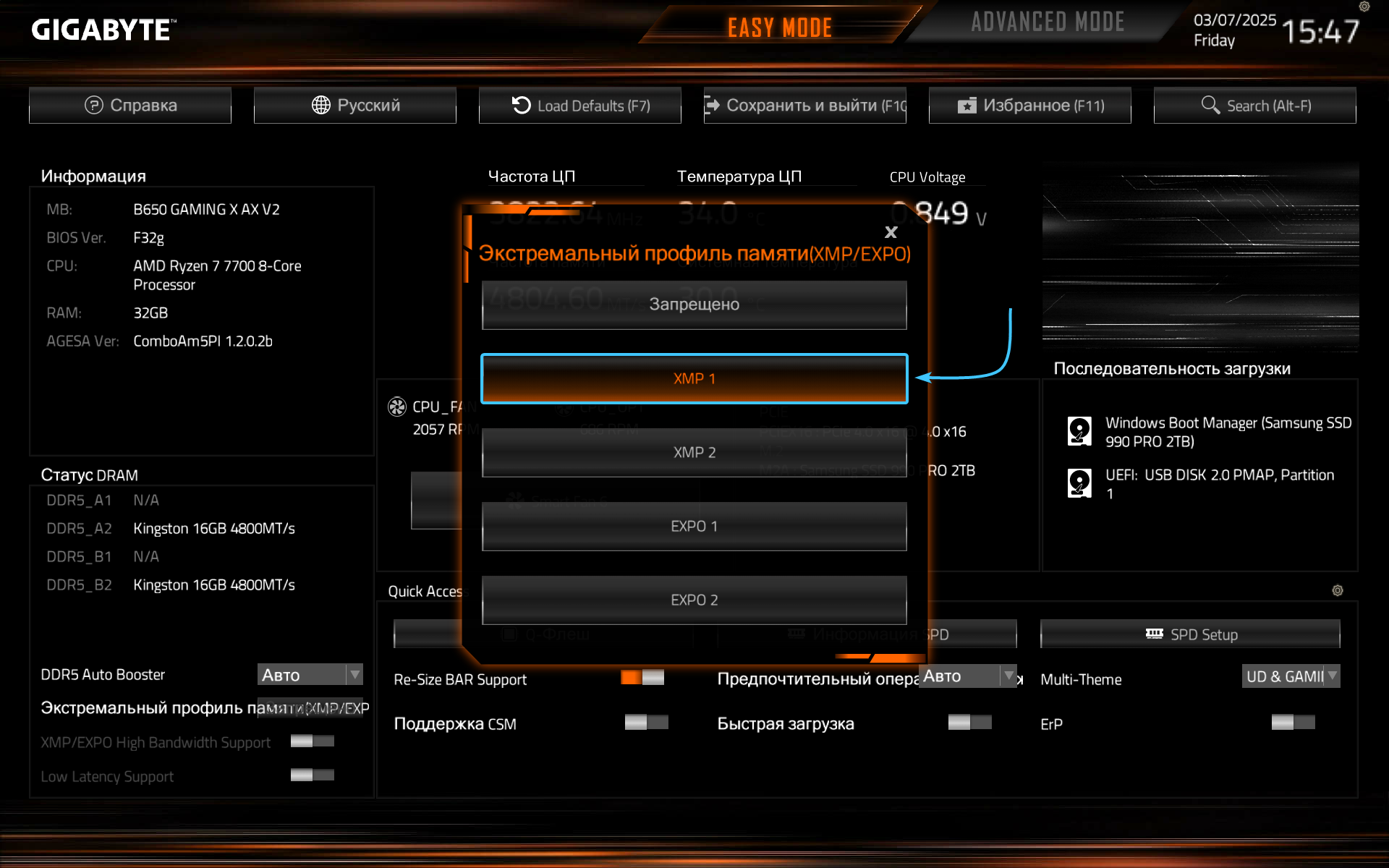Click the memory chip icon on SPD Setup
Viewport: 1389px width, 868px height.
(x=1155, y=634)
